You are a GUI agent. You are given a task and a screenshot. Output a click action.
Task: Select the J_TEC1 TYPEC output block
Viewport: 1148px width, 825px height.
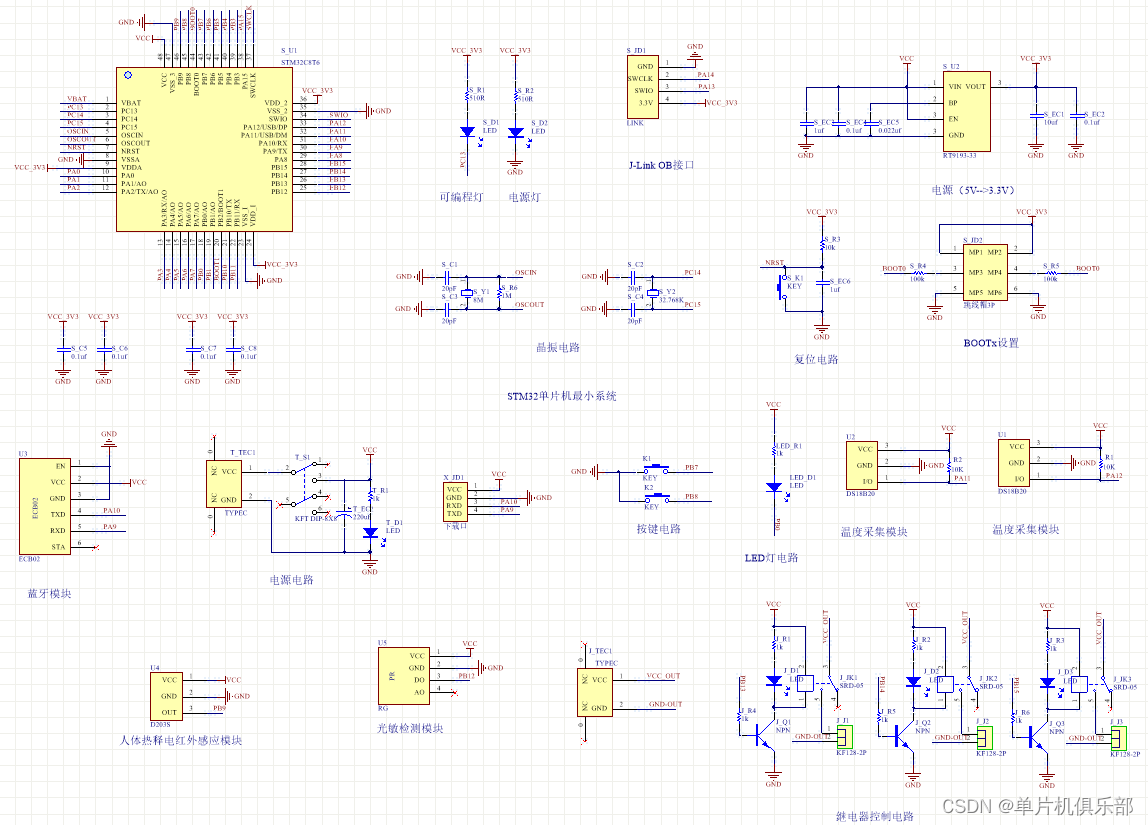pos(594,693)
